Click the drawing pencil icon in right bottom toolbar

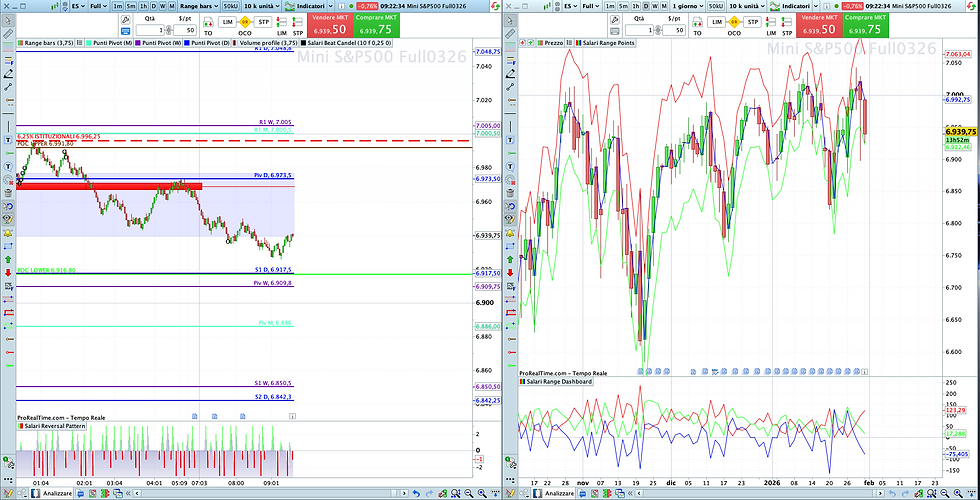(x=509, y=494)
